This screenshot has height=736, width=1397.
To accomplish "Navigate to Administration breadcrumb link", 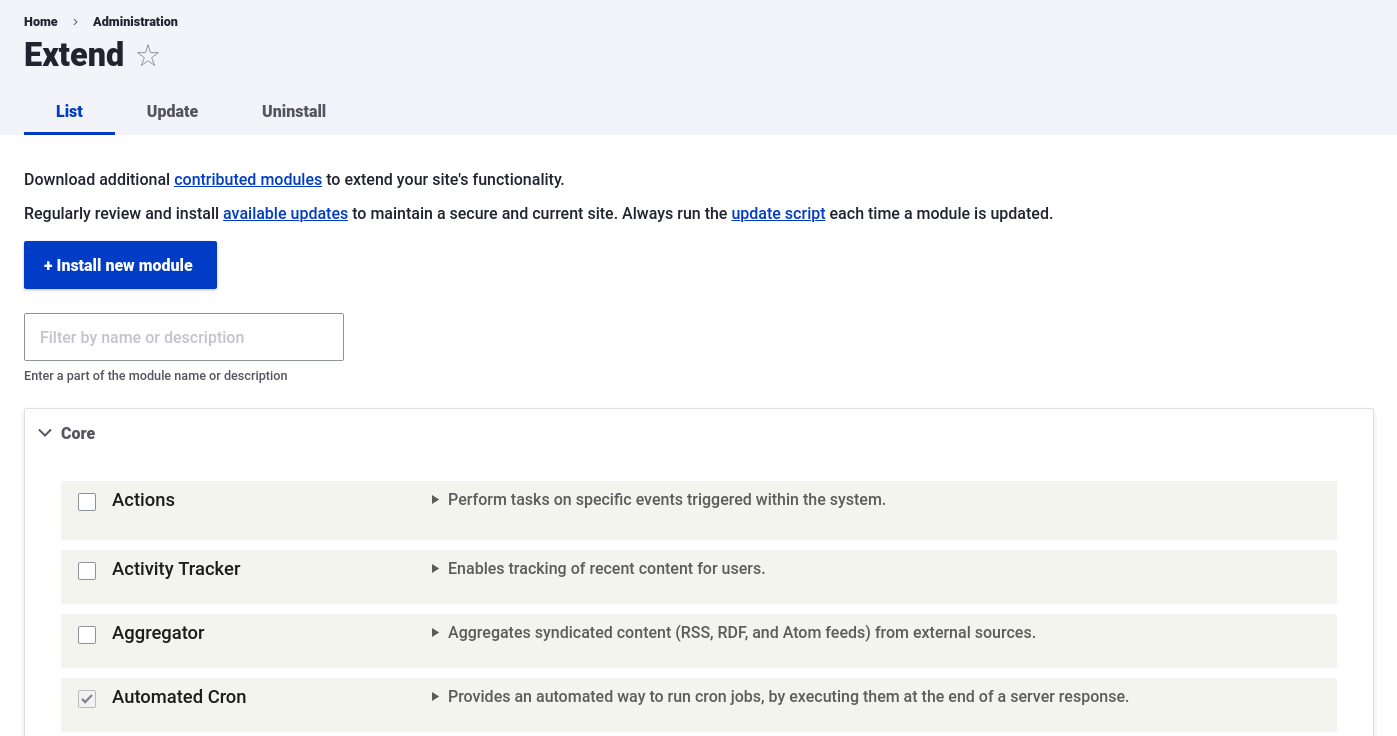I will click(135, 21).
